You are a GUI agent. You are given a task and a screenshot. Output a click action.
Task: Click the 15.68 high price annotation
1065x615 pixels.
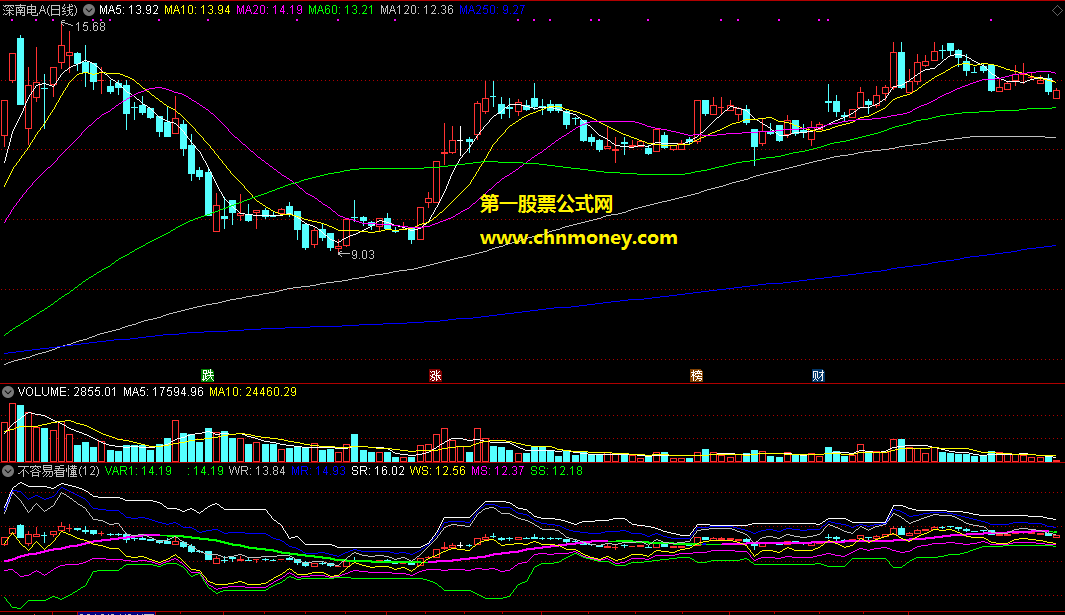click(x=90, y=27)
